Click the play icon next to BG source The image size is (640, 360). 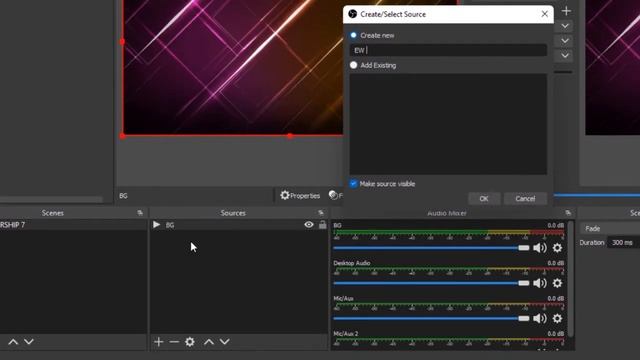[x=156, y=224]
